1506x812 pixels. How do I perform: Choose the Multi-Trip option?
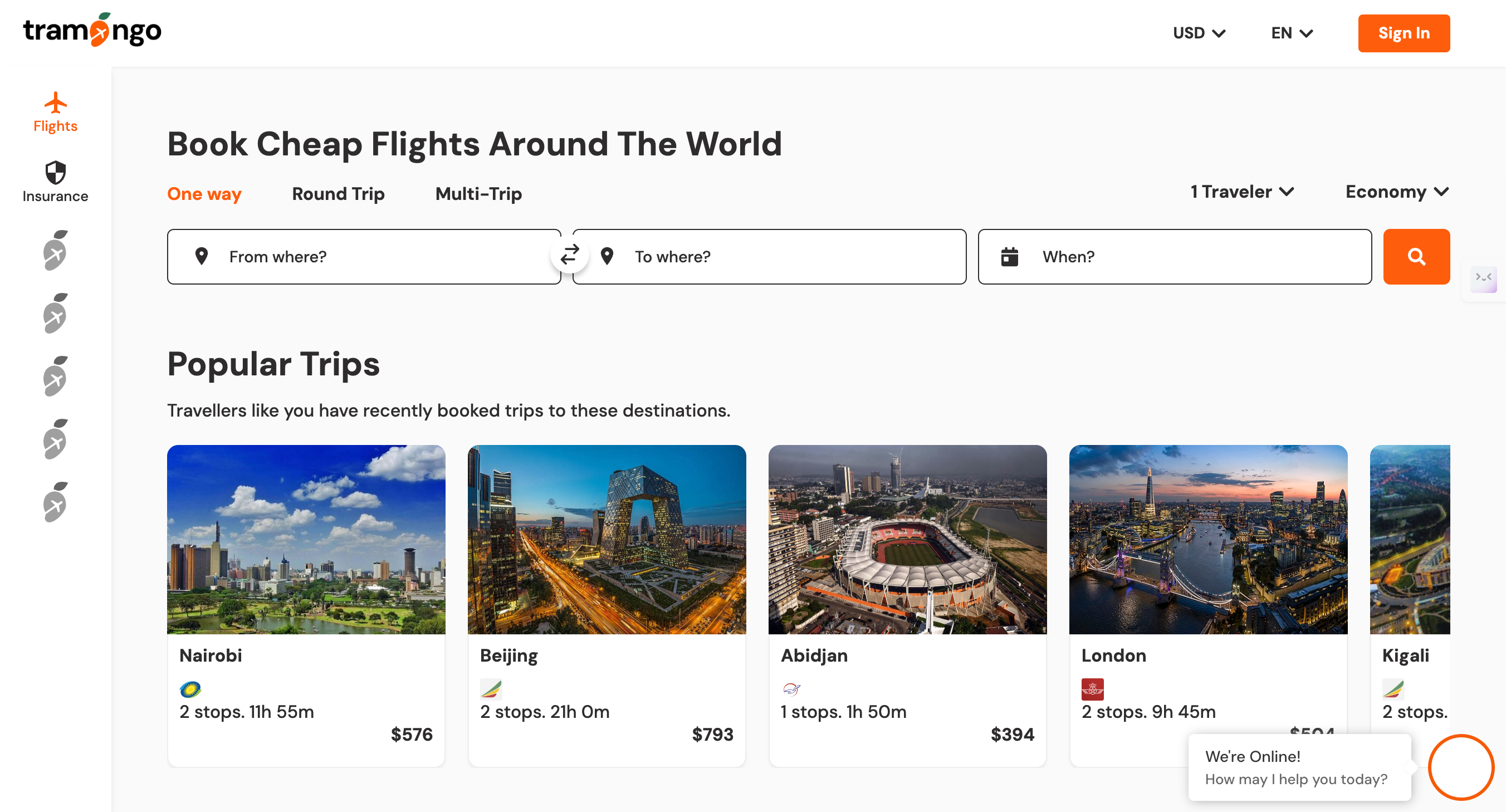(478, 193)
